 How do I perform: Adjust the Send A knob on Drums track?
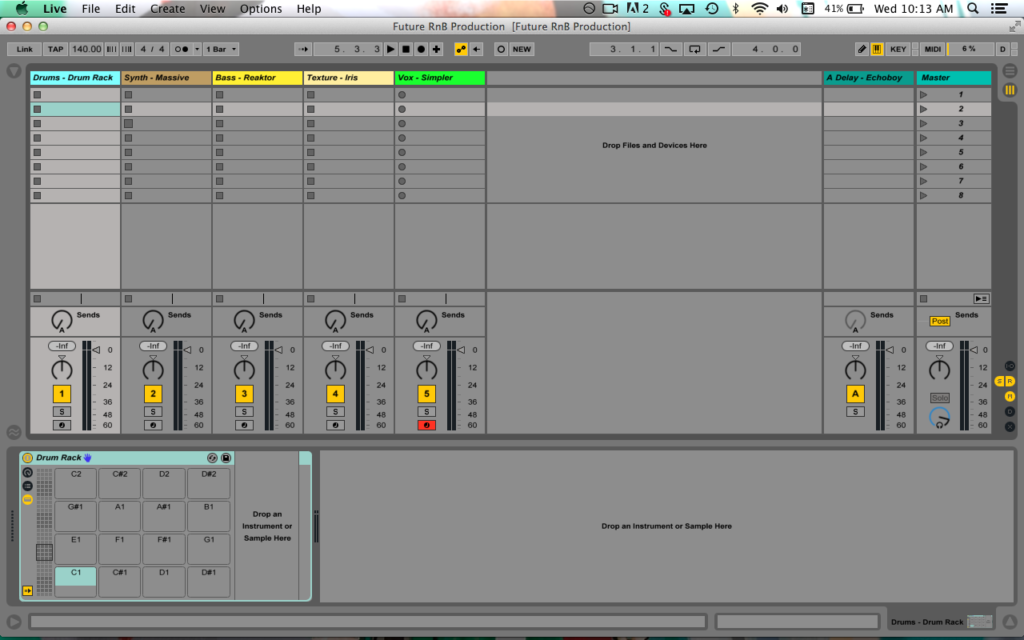pos(61,321)
